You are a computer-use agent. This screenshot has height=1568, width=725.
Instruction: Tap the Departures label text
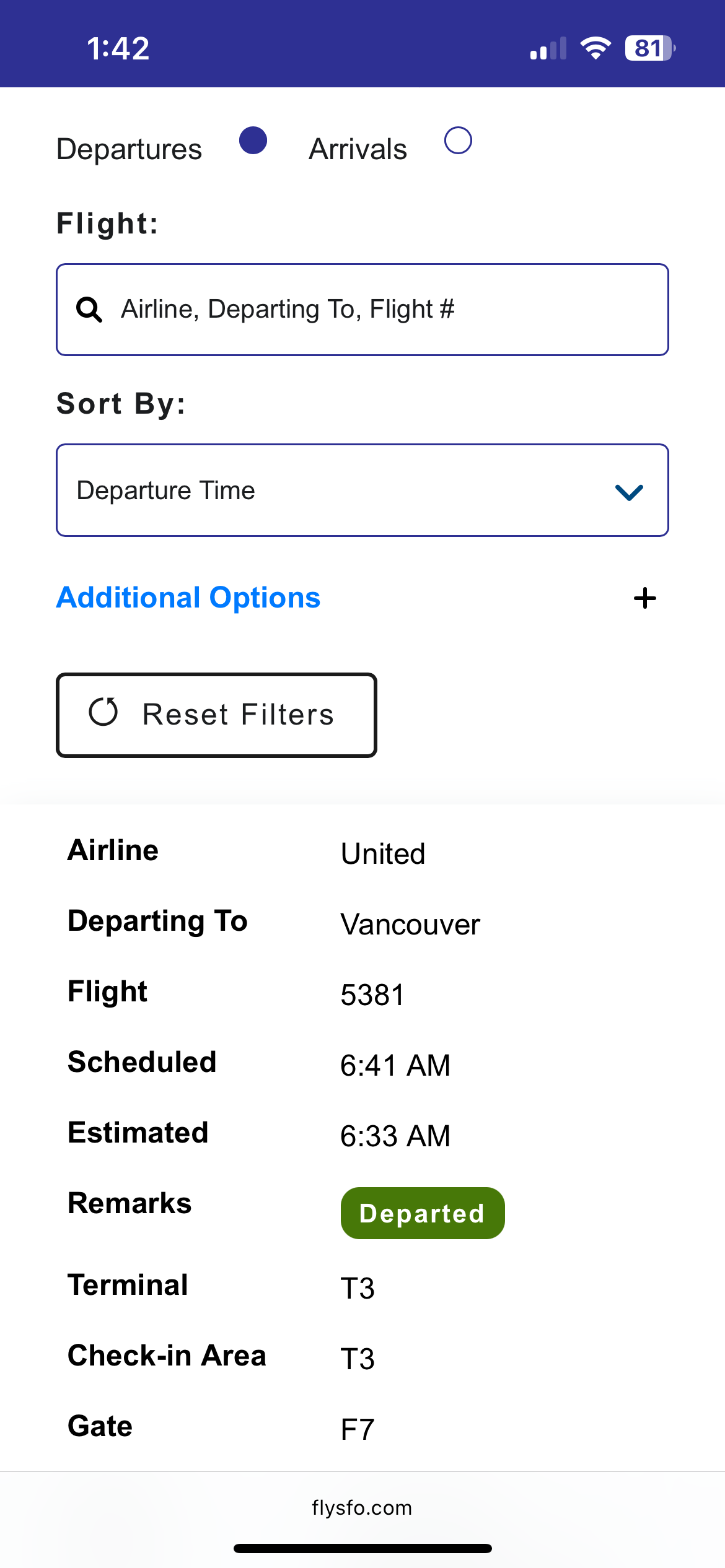pos(129,149)
